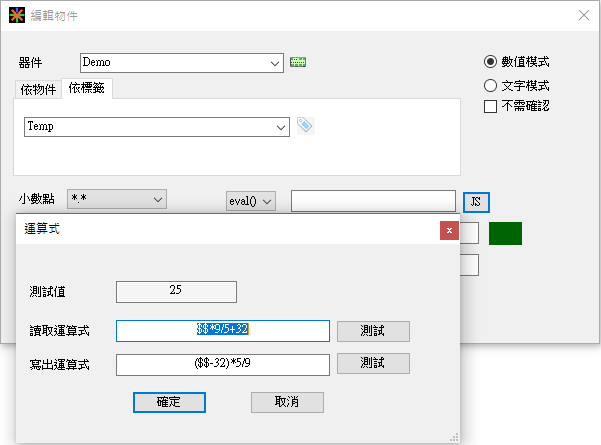Select the 數值模式 radio button
The width and height of the screenshot is (601, 445).
pos(491,61)
